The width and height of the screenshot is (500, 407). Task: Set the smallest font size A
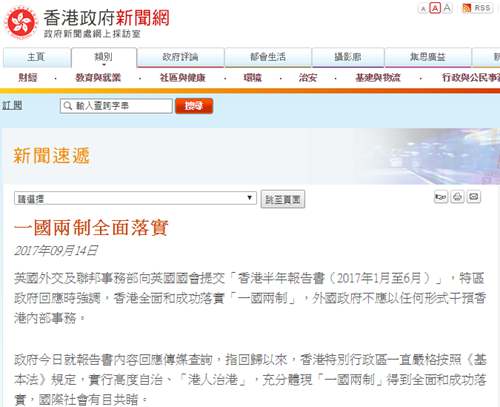pyautogui.click(x=423, y=9)
